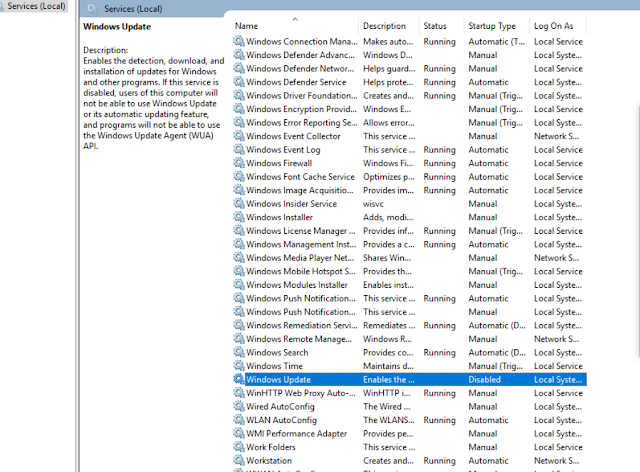Click the gear icon beside Windows Time
Image resolution: width=640 pixels, height=472 pixels.
click(x=239, y=365)
